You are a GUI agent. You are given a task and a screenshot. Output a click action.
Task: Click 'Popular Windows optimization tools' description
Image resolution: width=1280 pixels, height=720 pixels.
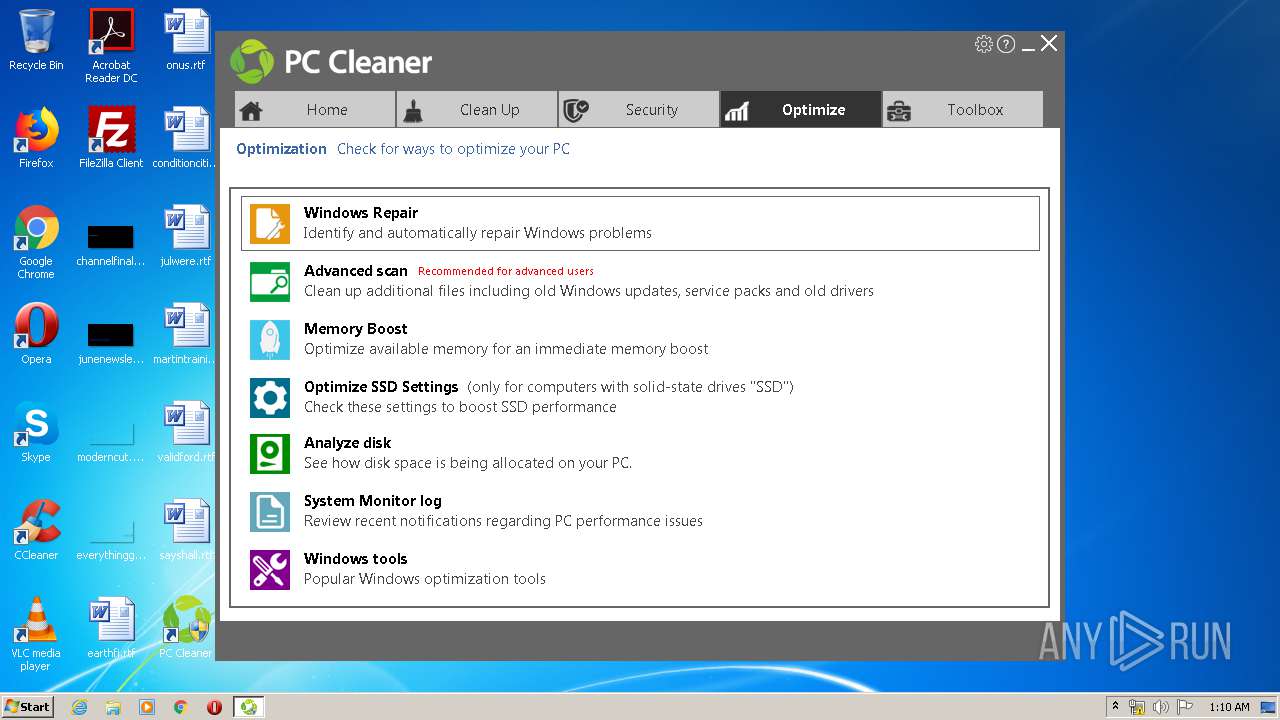(x=425, y=579)
